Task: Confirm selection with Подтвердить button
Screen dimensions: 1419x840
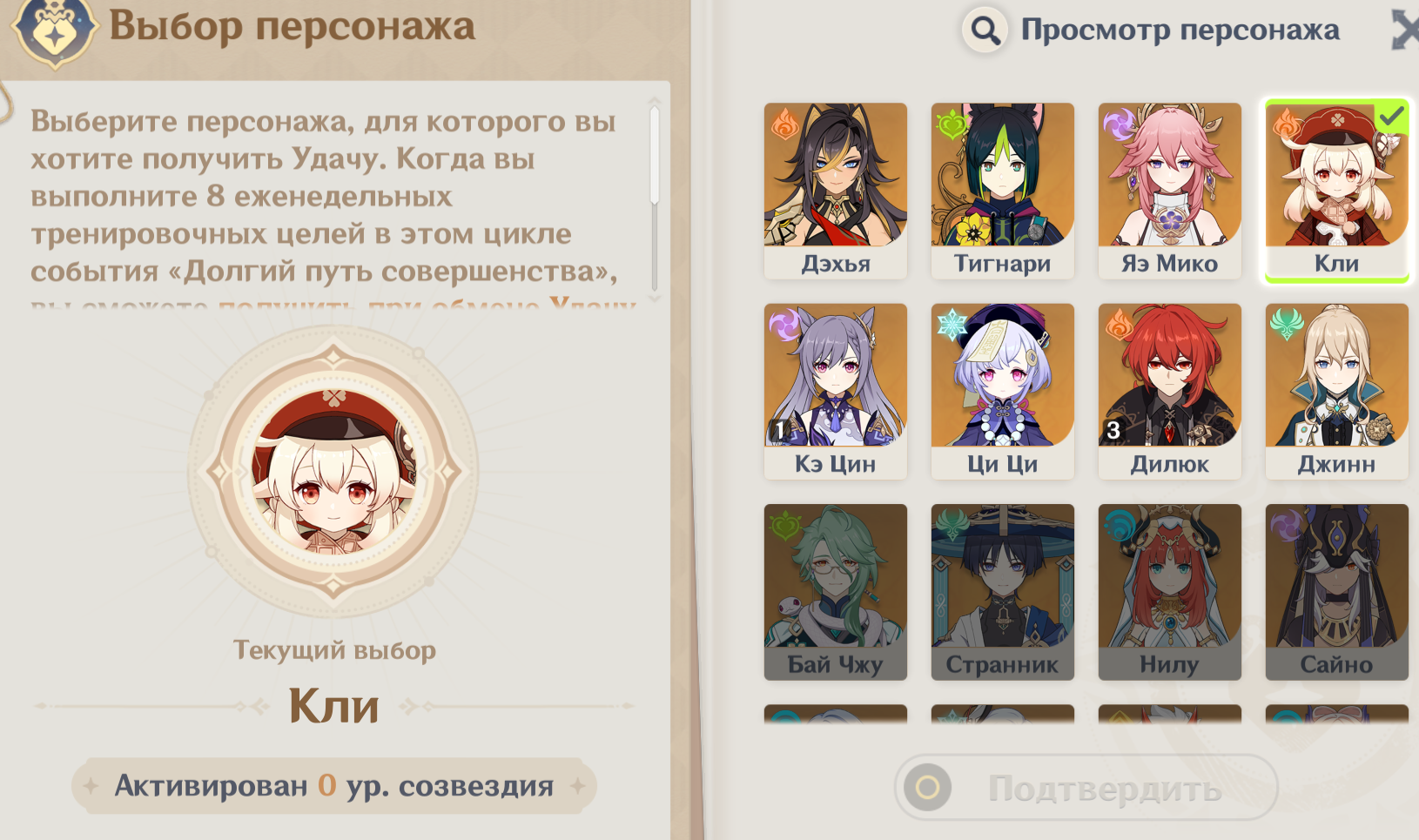Action: (x=1086, y=788)
